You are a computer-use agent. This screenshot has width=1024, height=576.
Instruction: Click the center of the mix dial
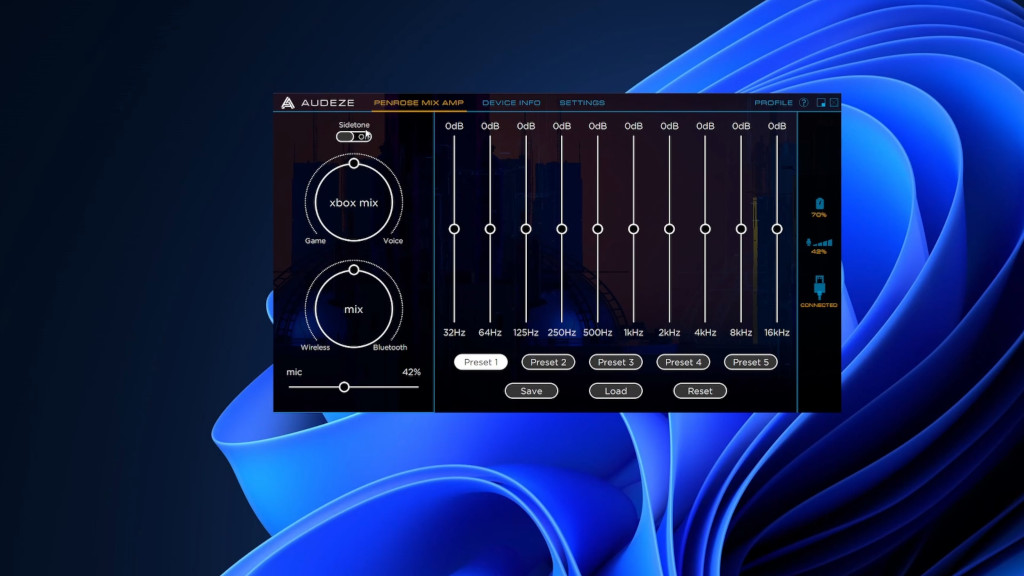pyautogui.click(x=354, y=310)
